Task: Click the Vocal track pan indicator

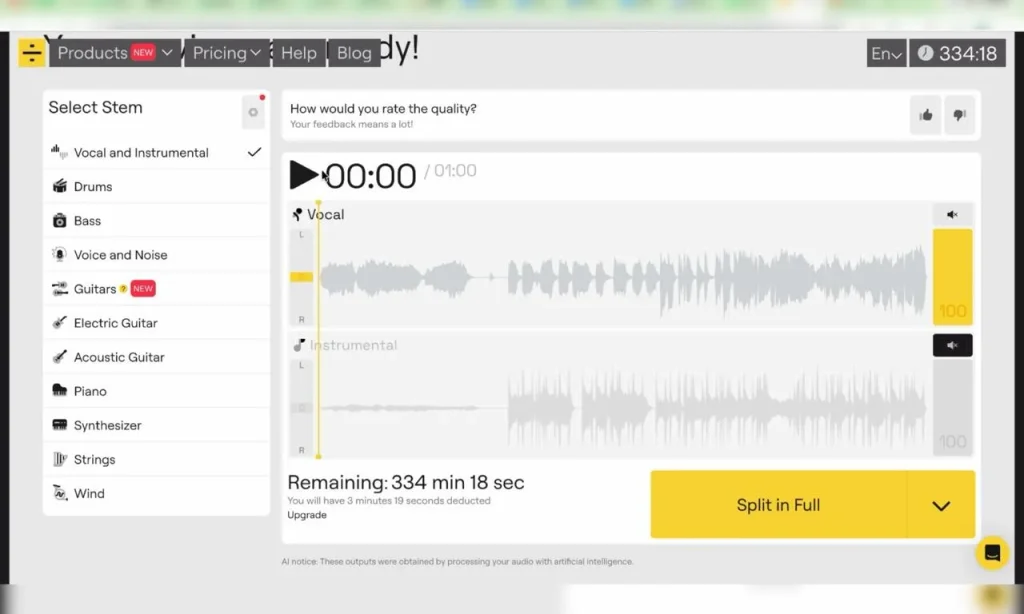Action: coord(301,277)
